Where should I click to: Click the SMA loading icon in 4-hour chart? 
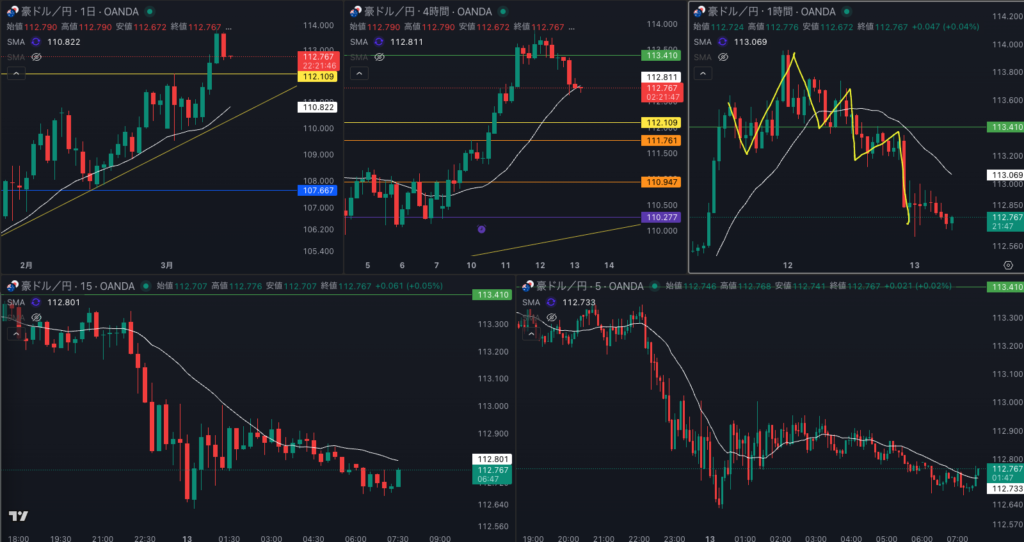click(378, 42)
